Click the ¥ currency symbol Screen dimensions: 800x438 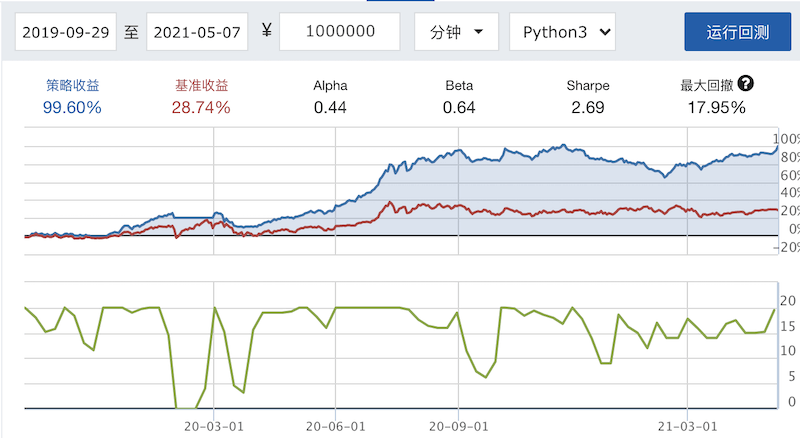pos(266,31)
